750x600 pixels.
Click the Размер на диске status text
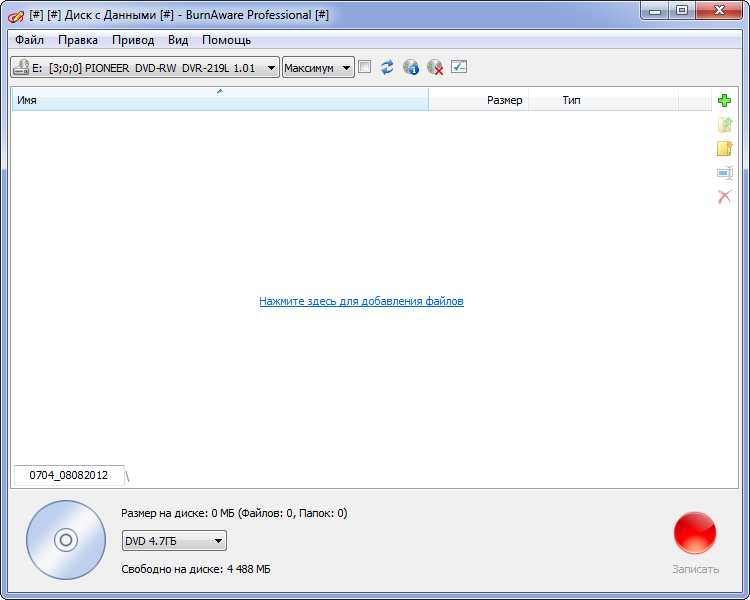coord(234,513)
